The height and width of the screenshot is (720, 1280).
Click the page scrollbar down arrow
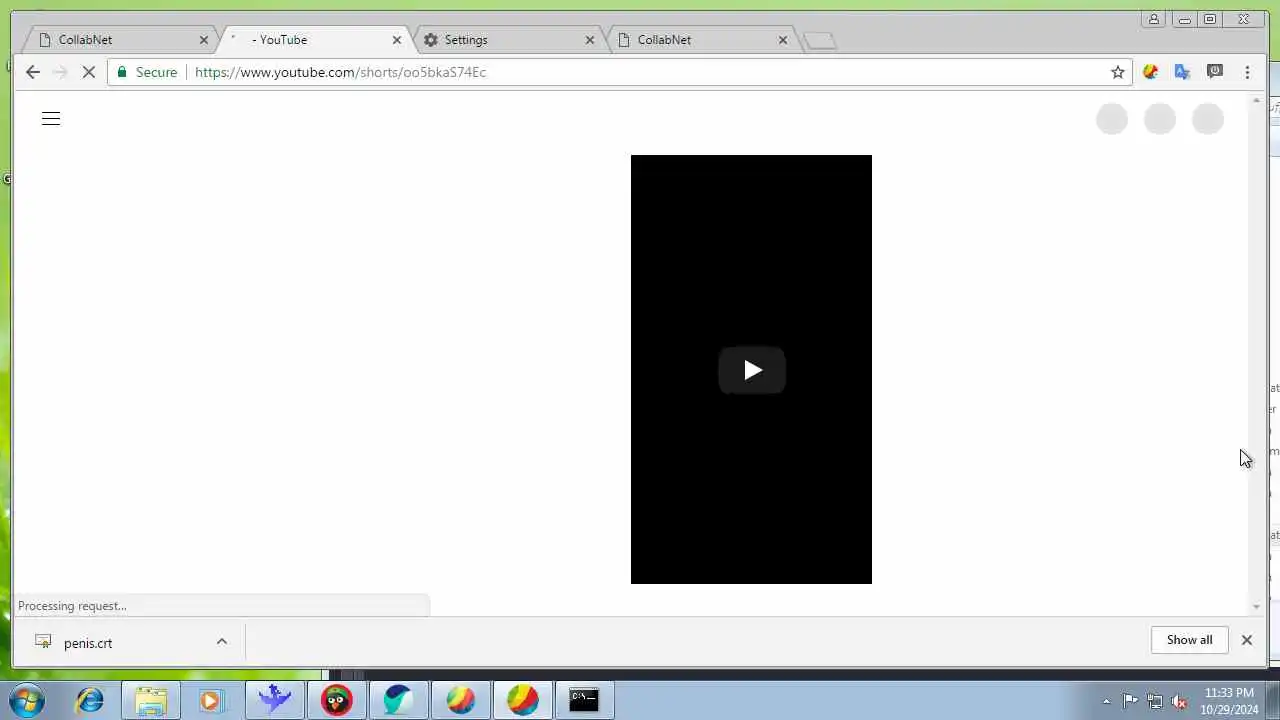[x=1257, y=607]
